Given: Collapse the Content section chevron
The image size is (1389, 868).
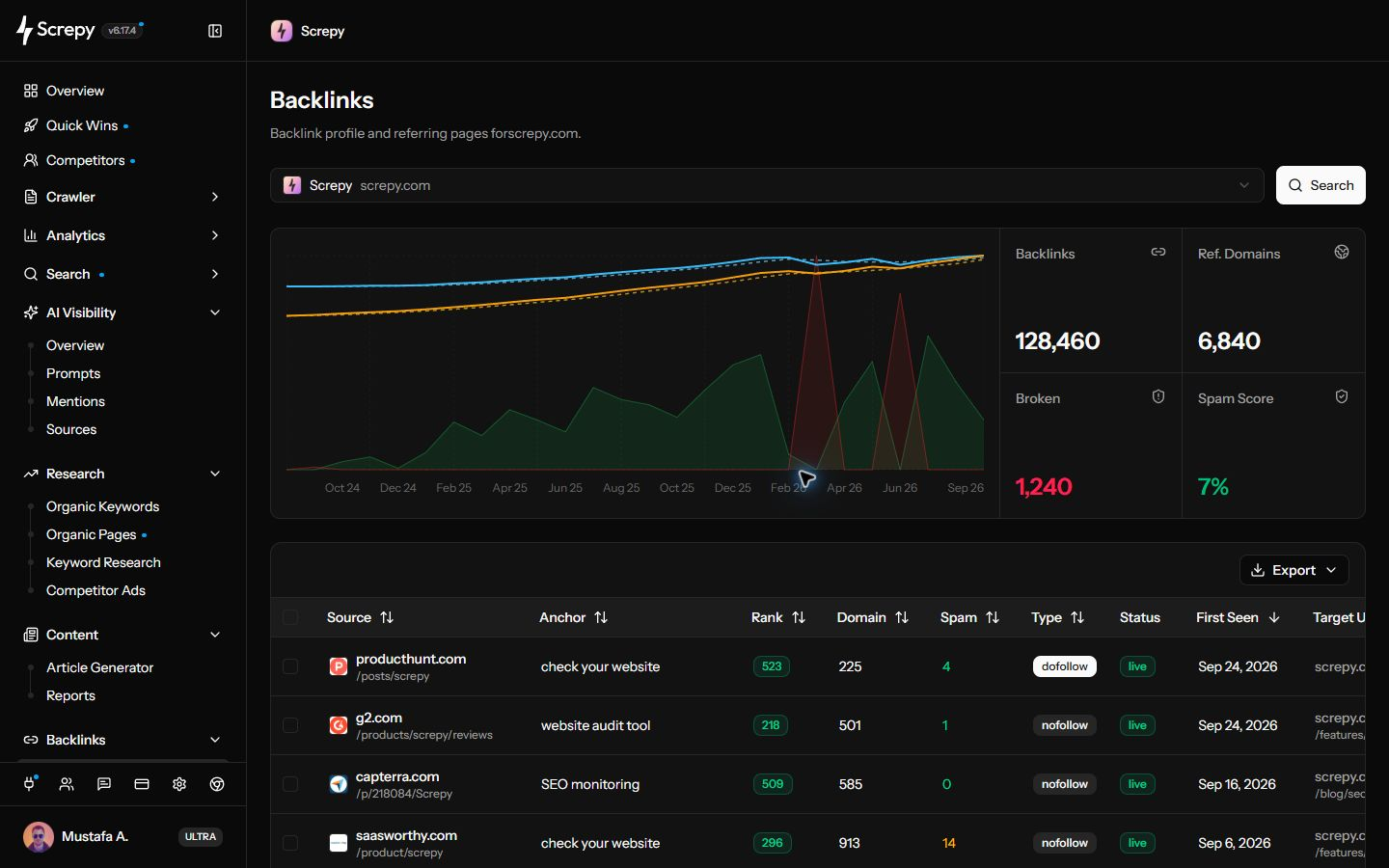Looking at the screenshot, I should tap(215, 635).
